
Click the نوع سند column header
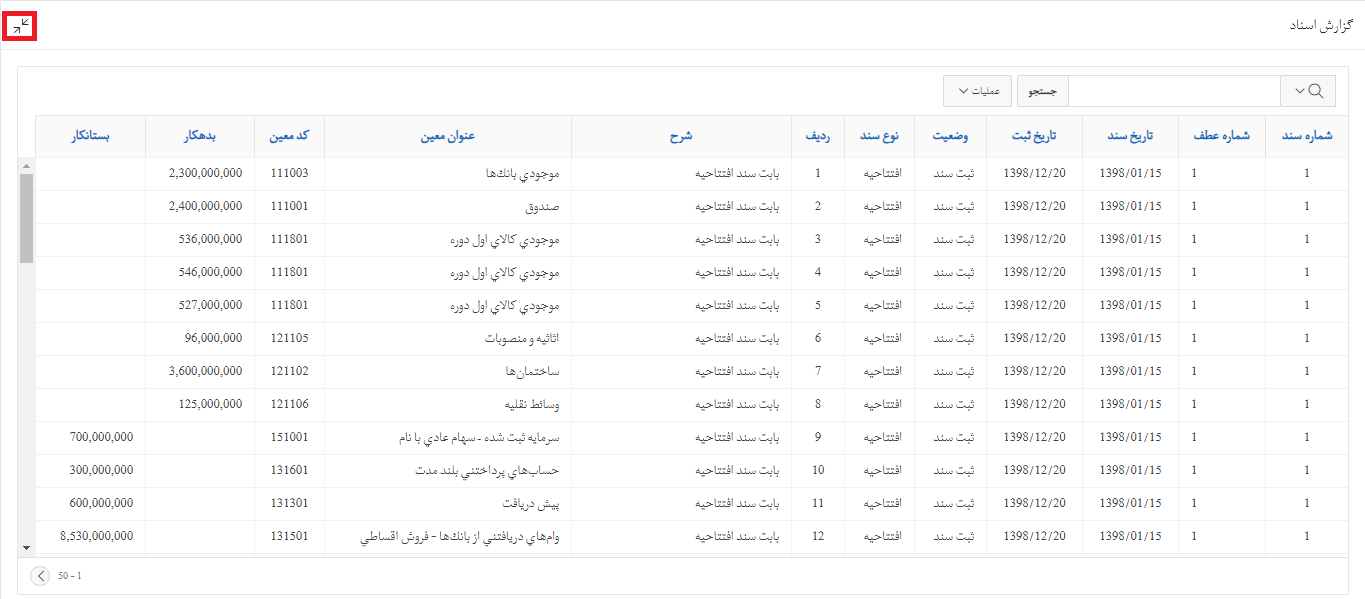(879, 136)
